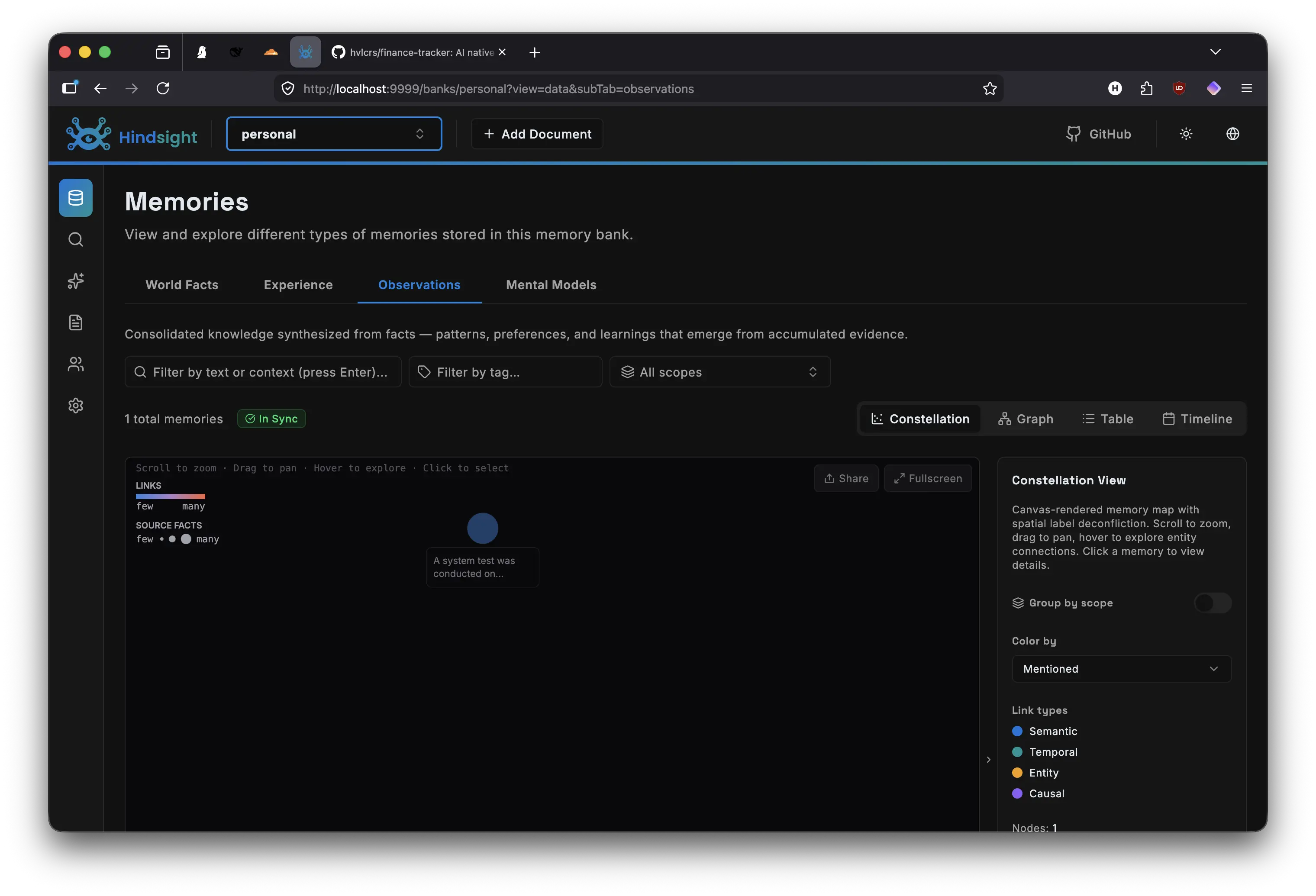Viewport: 1316px width, 896px height.
Task: Open the entities people icon in the sidebar
Action: [x=75, y=364]
